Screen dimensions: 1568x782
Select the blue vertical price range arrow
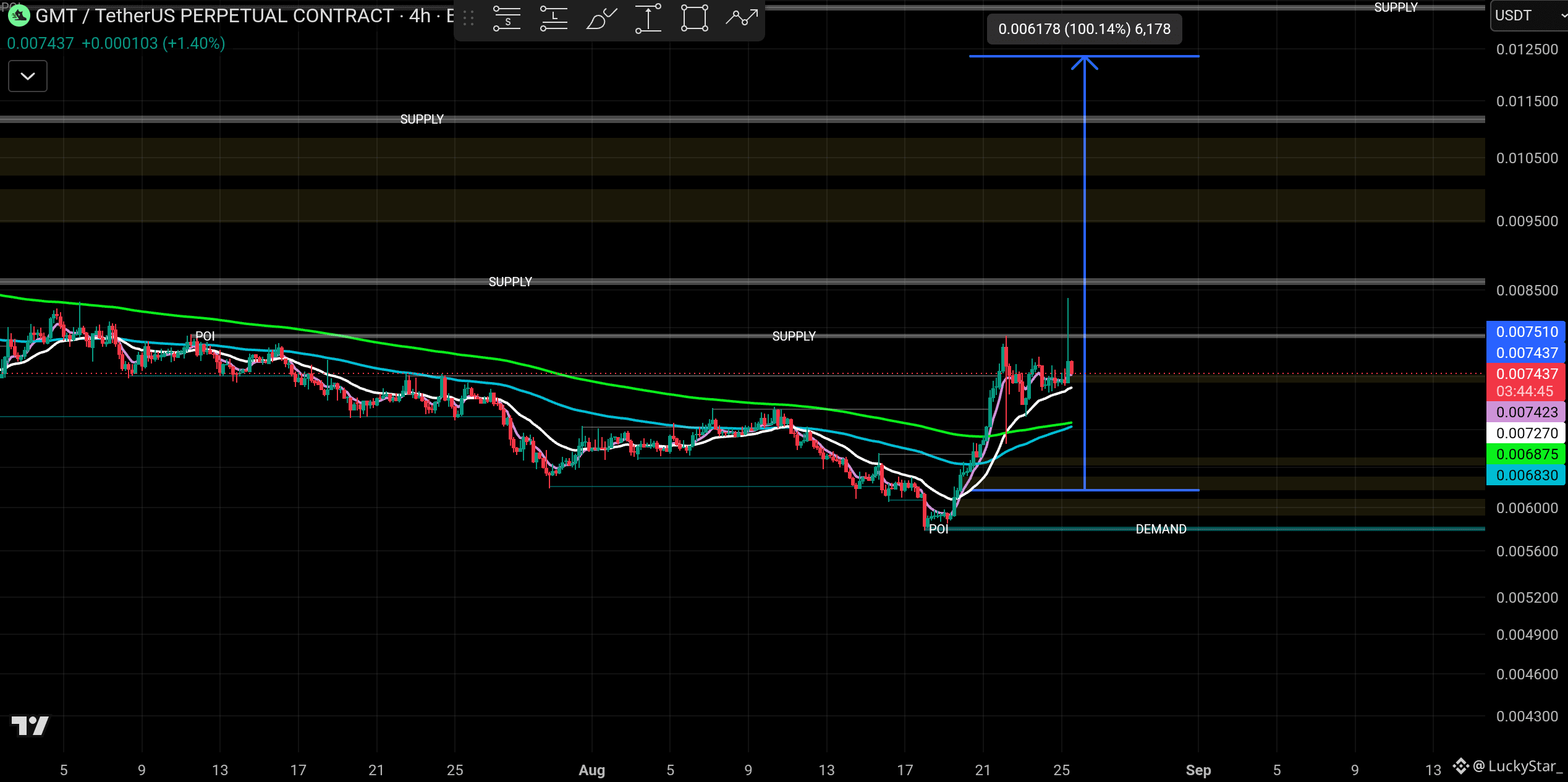(x=1085, y=273)
